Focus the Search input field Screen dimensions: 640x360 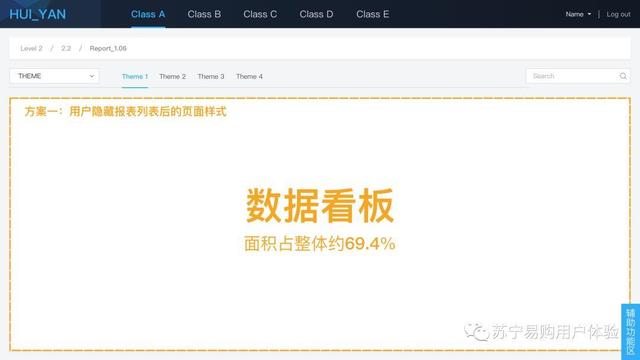pos(578,76)
